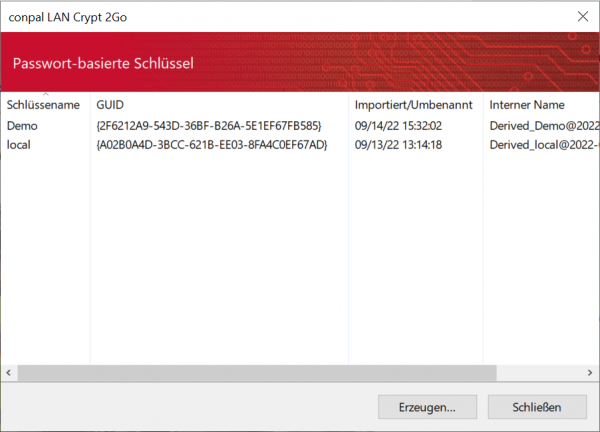Screen dimensions: 600x432
Task: Click the Derived_local@2022 internal name
Action: pos(544,145)
